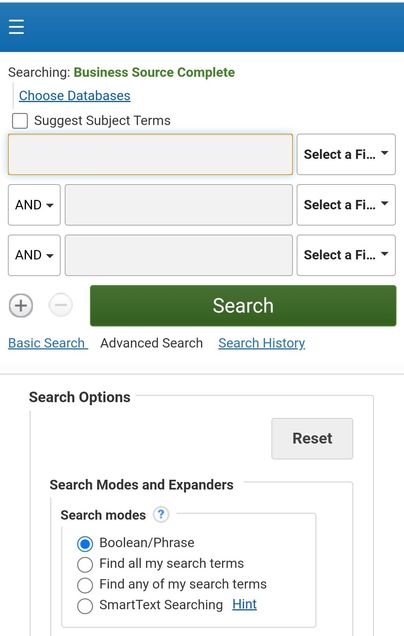Focus the first search text field
The height and width of the screenshot is (636, 404).
pyautogui.click(x=150, y=155)
